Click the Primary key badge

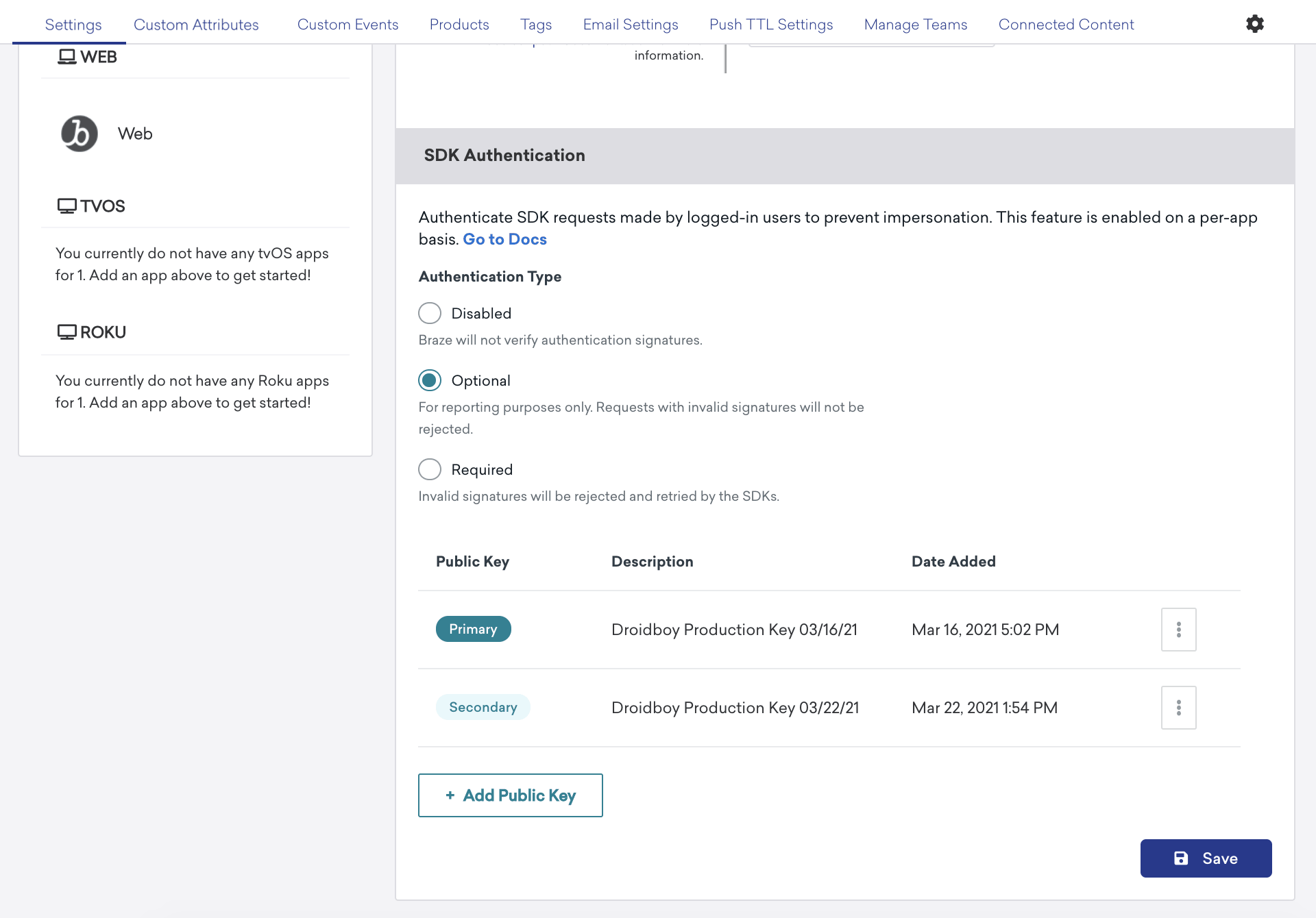(x=473, y=629)
